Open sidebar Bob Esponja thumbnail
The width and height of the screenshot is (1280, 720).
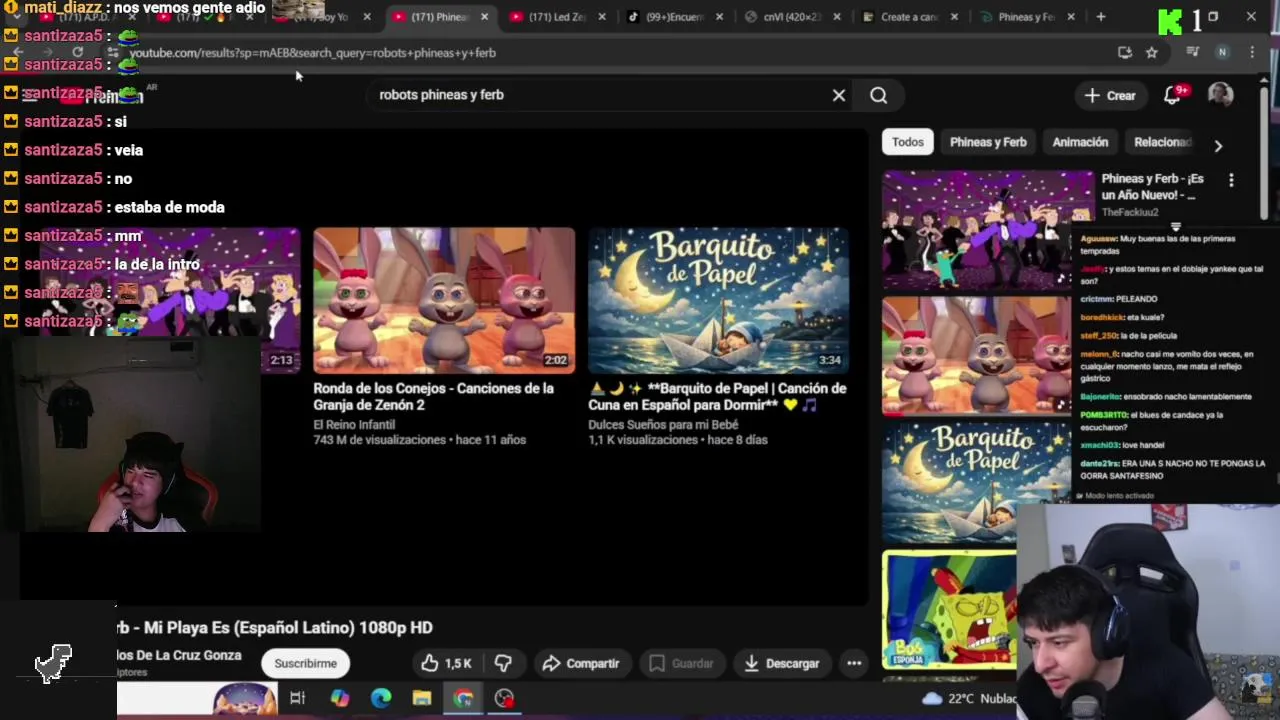tap(949, 609)
